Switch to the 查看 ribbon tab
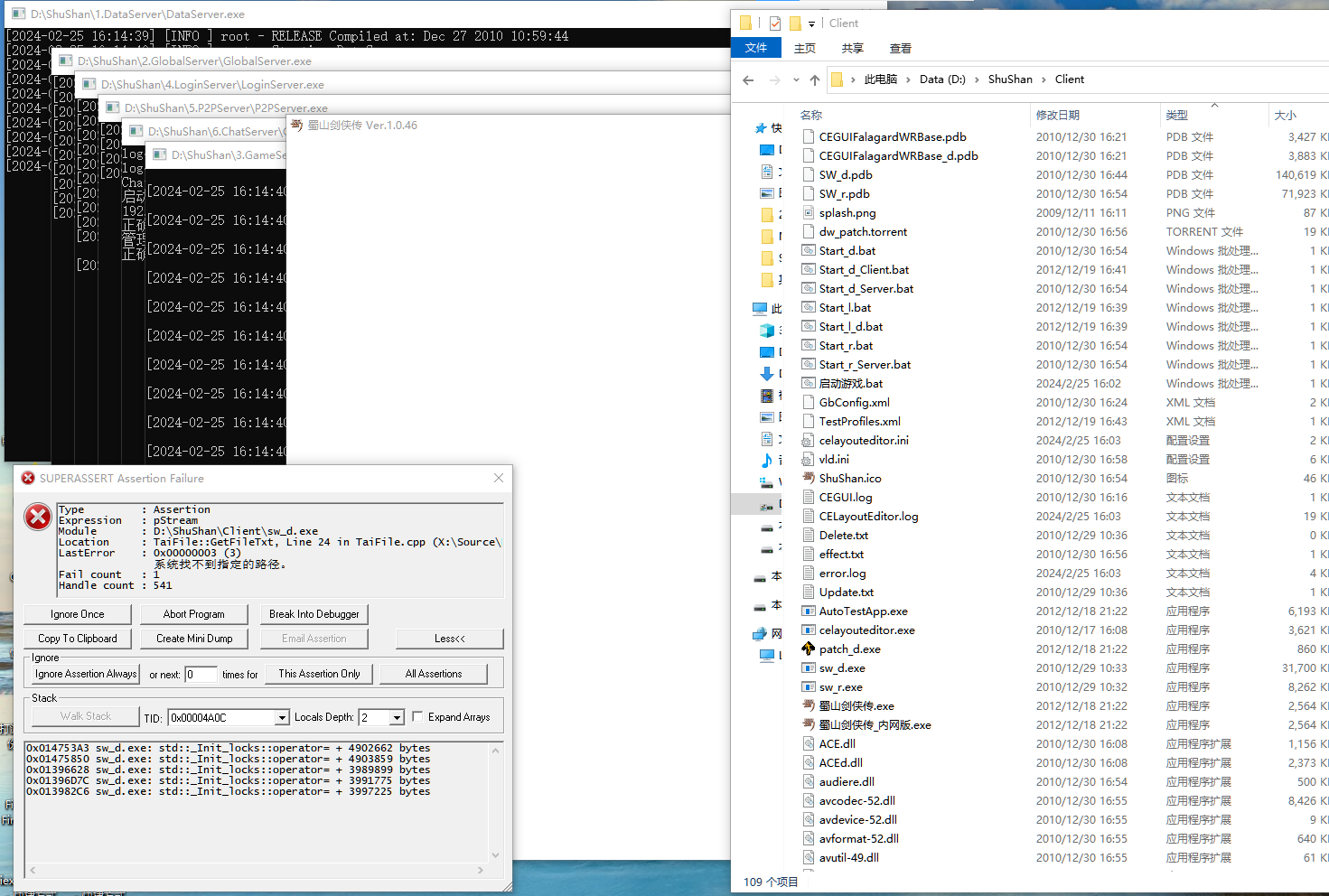 click(901, 49)
